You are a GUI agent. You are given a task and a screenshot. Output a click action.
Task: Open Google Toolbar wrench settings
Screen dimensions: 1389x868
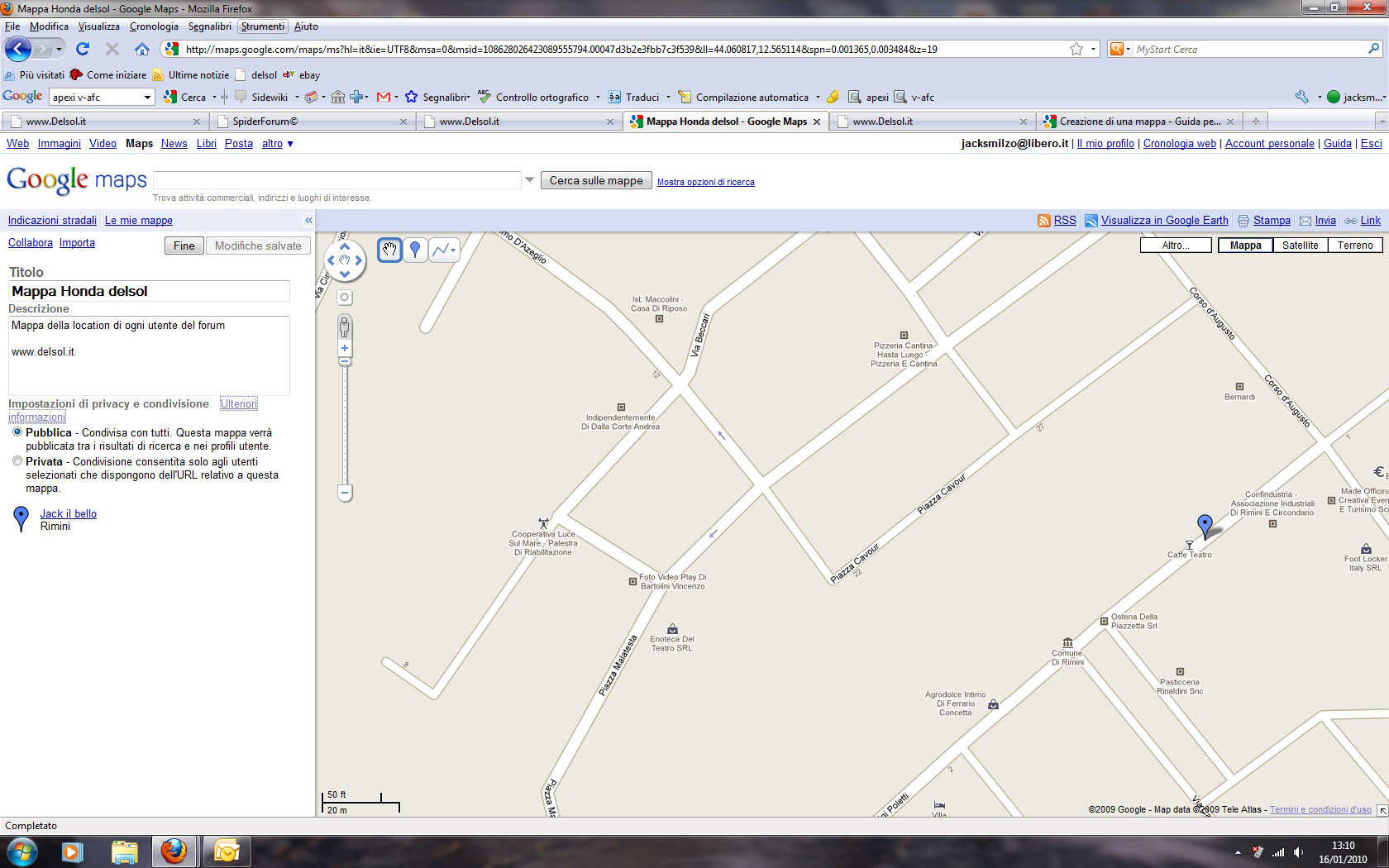pyautogui.click(x=1302, y=97)
